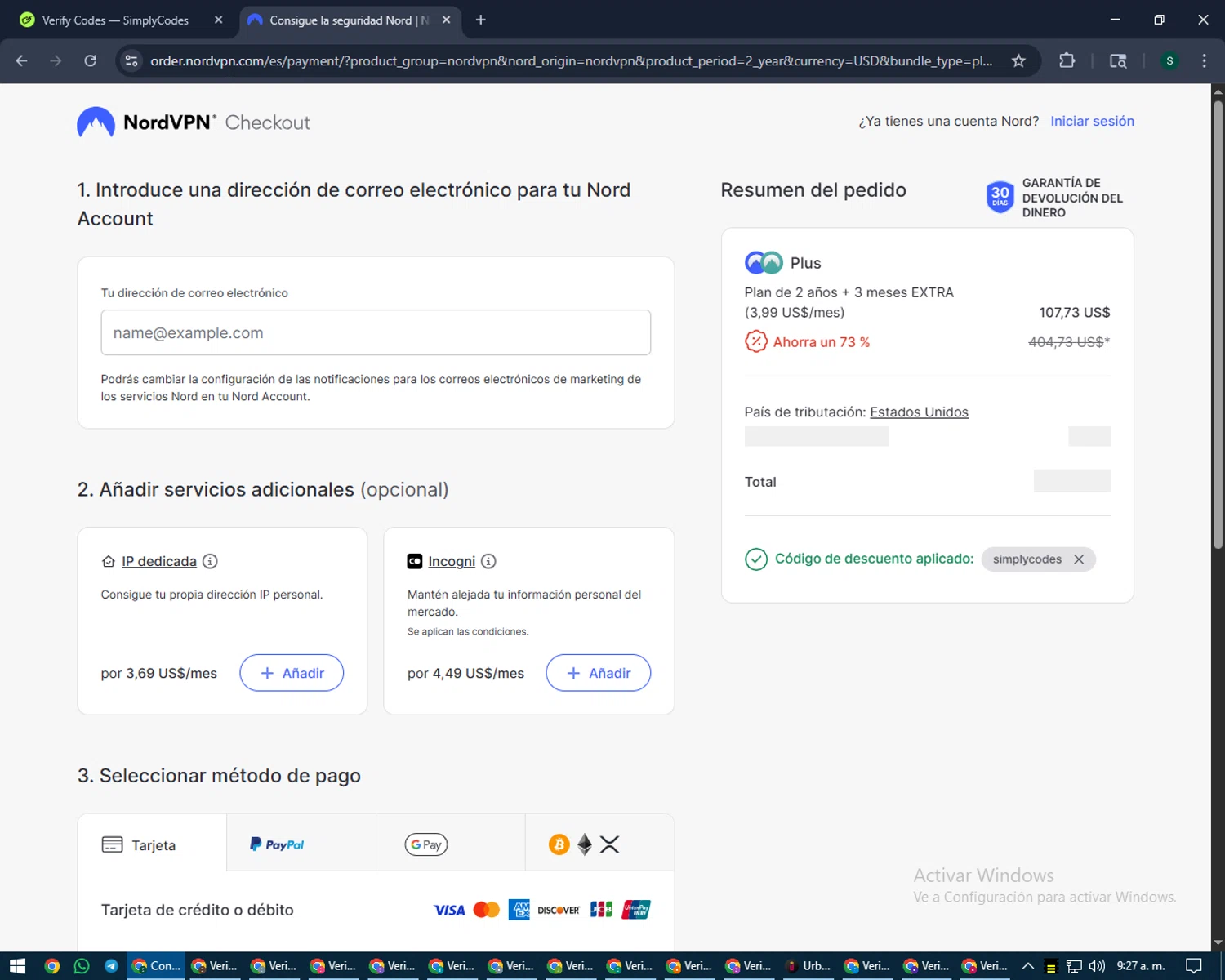
Task: Switch to the Consigue la seguridad Nord tab
Action: (x=349, y=20)
